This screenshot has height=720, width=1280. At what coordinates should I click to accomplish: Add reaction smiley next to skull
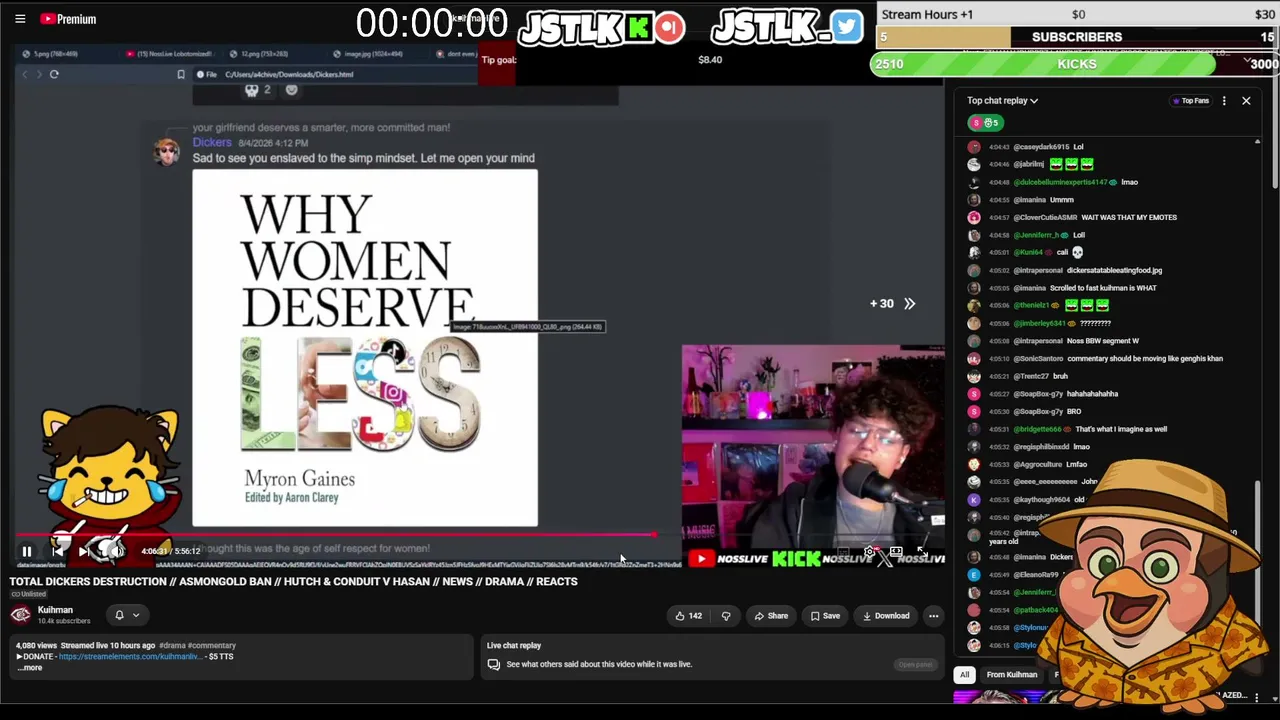click(x=291, y=90)
